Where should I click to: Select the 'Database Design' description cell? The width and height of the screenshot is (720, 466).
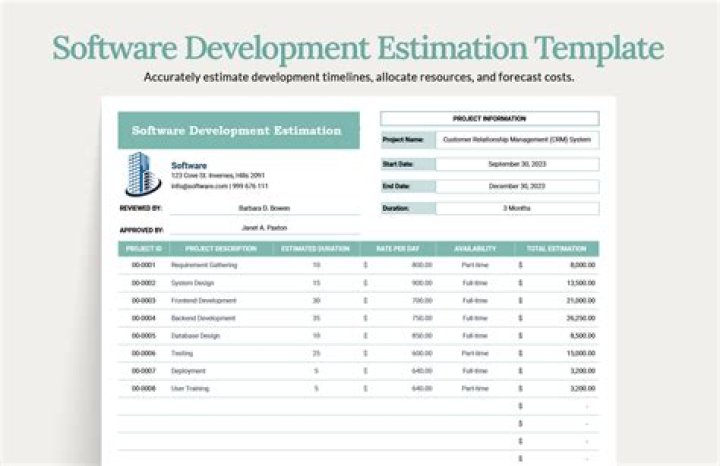[x=196, y=336]
